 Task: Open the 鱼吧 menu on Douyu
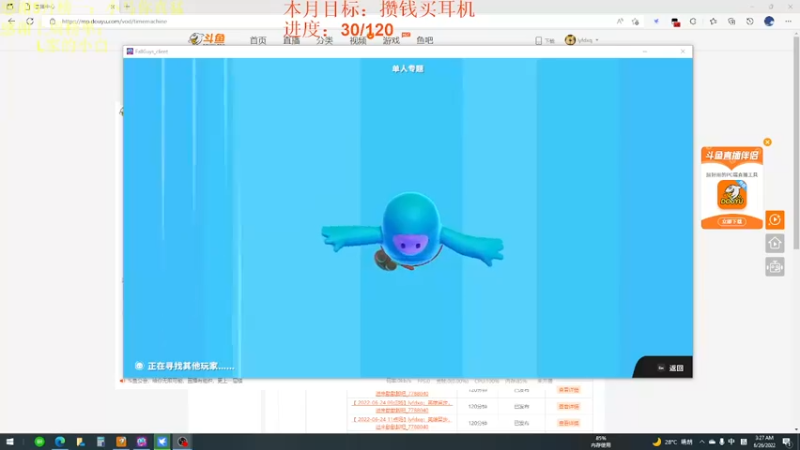tap(424, 40)
